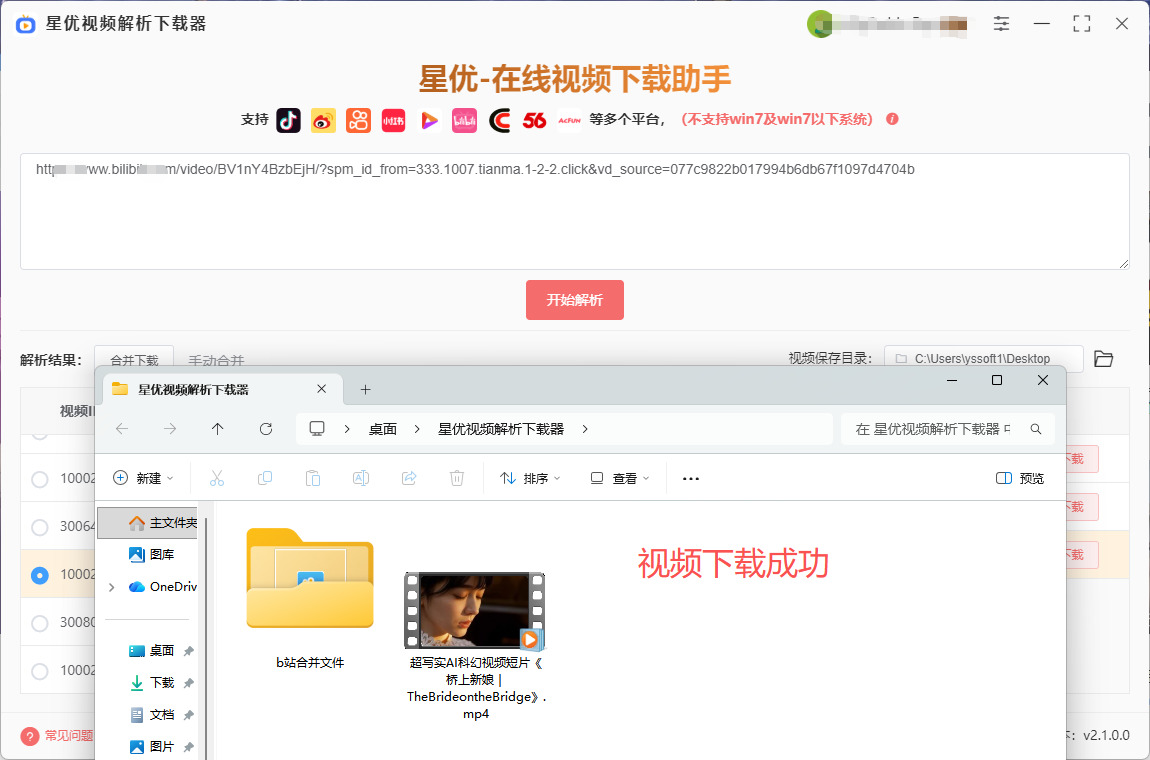Click the Cut scissors icon in Explorer
This screenshot has height=760, width=1150.
click(x=216, y=478)
